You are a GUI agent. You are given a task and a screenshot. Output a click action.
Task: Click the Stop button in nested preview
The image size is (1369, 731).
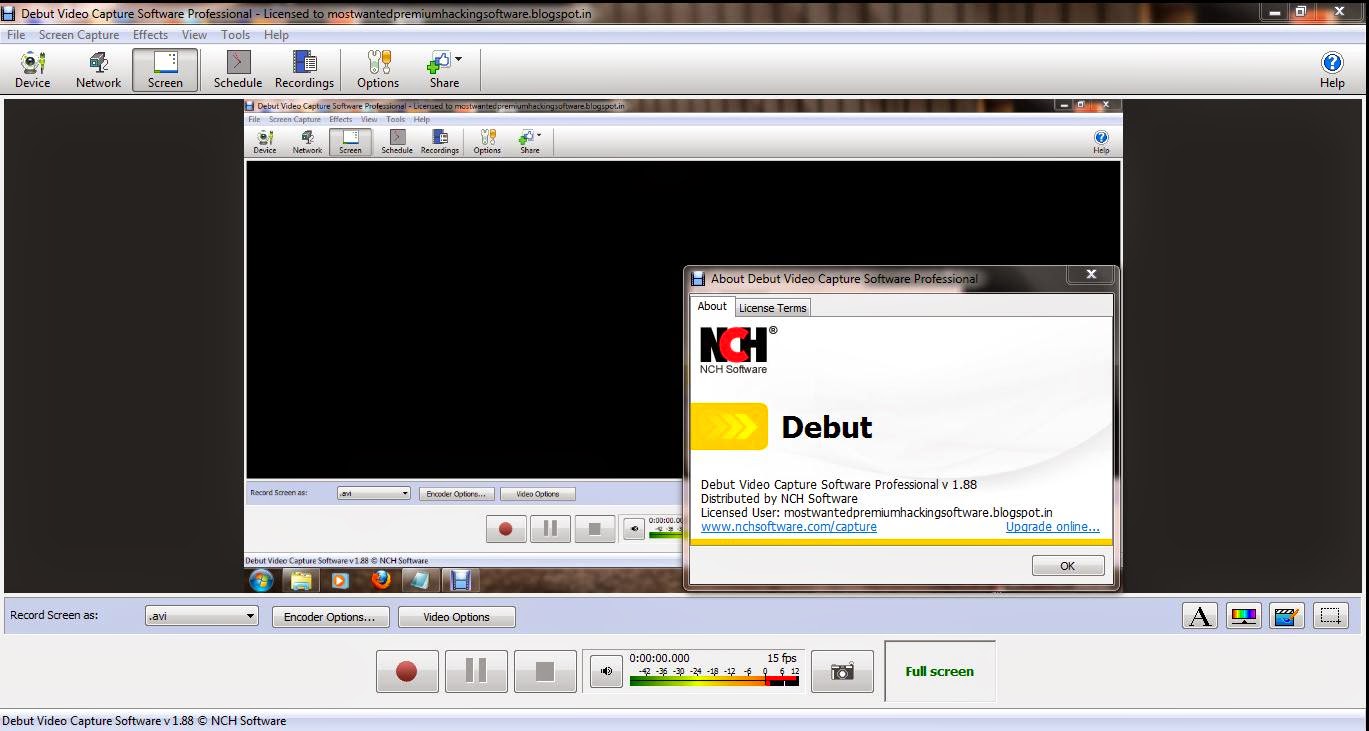pos(595,529)
